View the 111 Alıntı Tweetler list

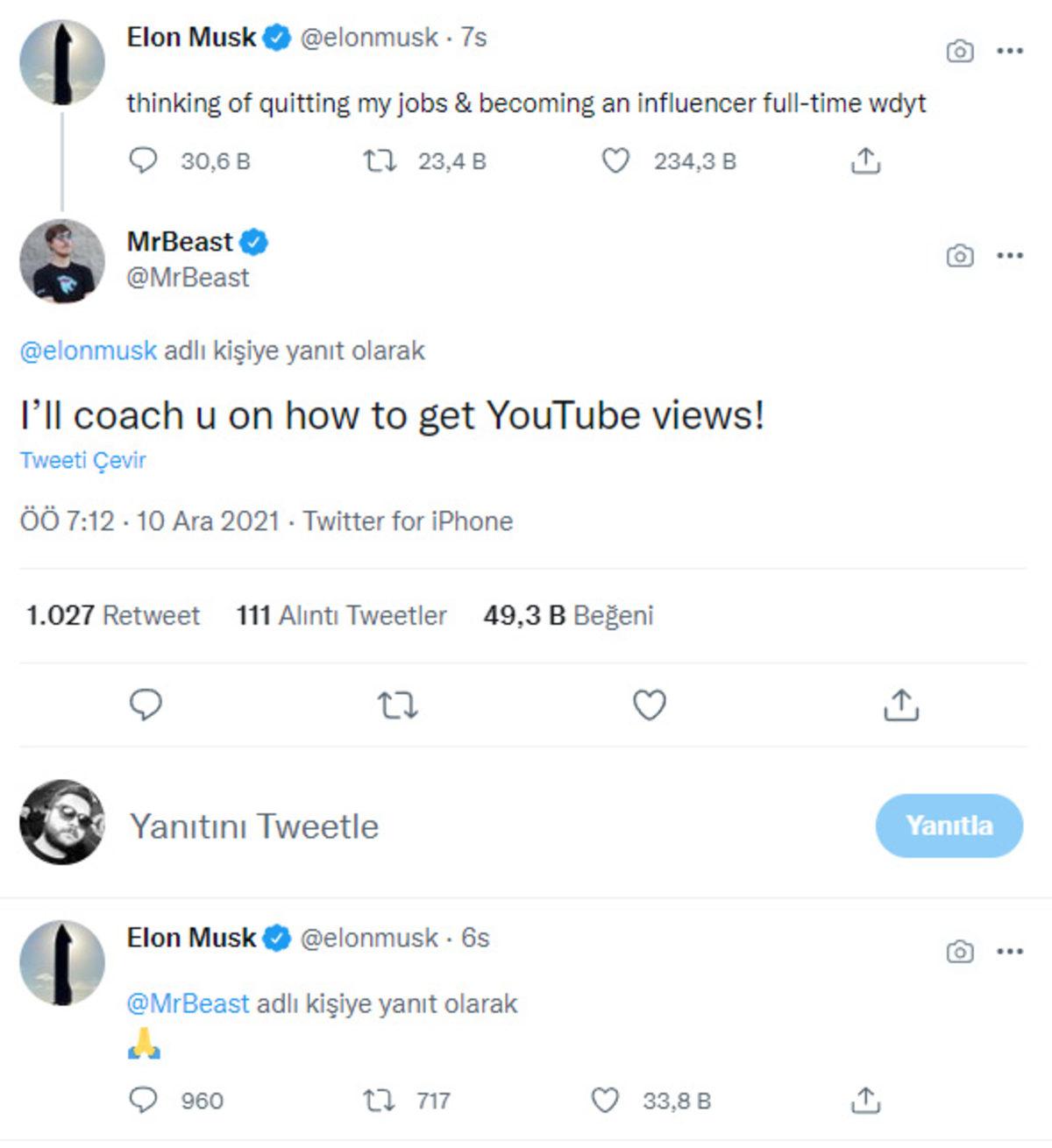(x=341, y=615)
